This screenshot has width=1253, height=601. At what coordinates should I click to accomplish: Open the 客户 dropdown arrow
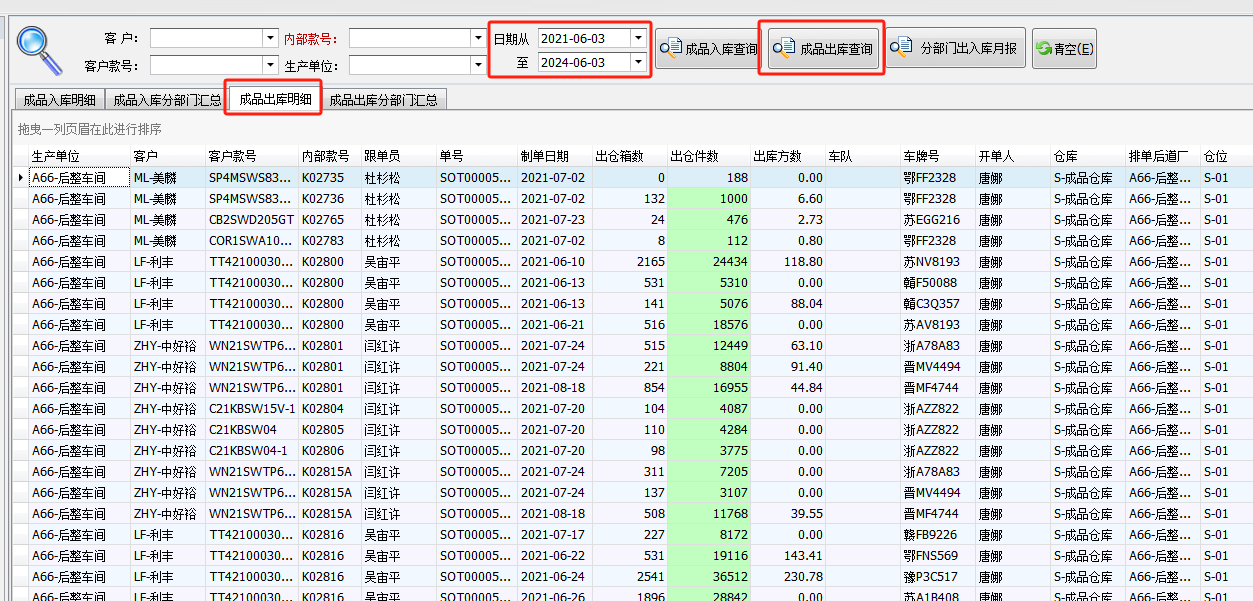270,38
